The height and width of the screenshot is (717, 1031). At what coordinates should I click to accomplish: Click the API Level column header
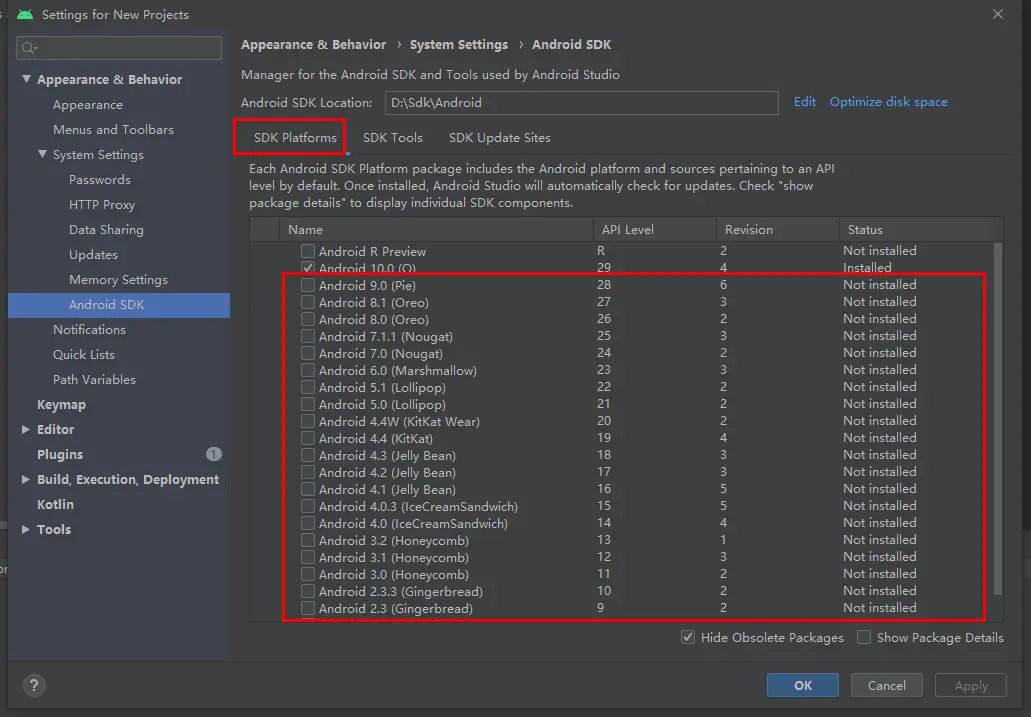coord(654,230)
